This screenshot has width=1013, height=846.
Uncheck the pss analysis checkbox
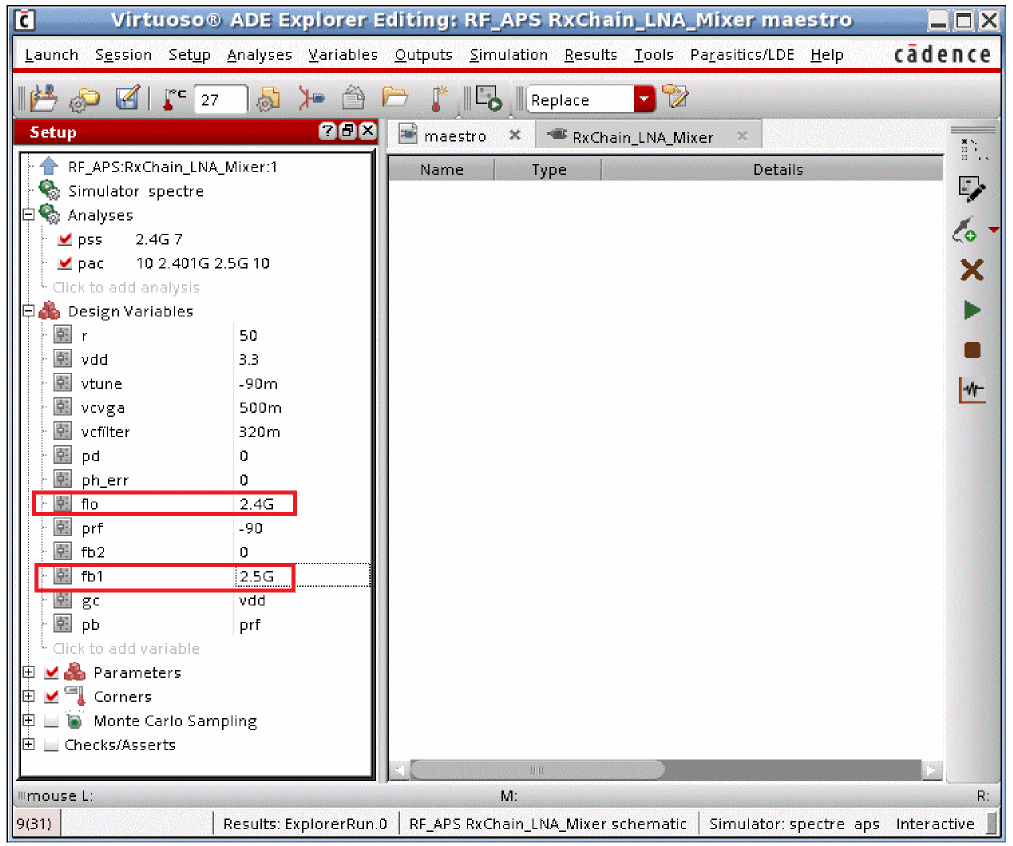(65, 240)
